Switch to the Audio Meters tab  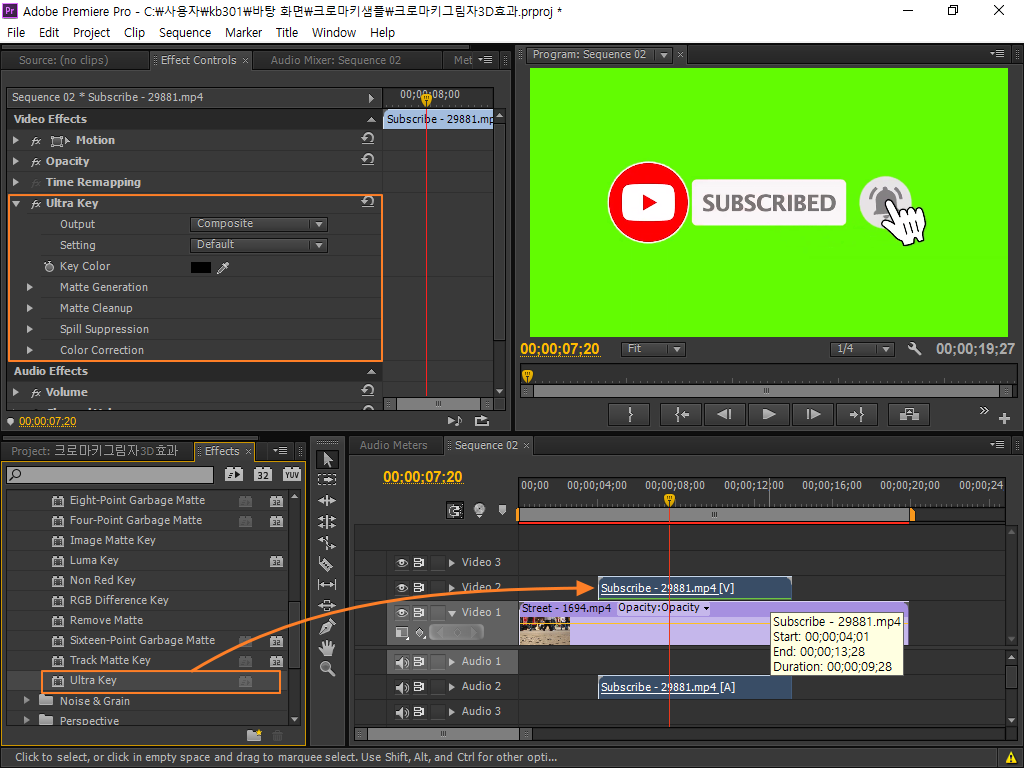click(394, 445)
